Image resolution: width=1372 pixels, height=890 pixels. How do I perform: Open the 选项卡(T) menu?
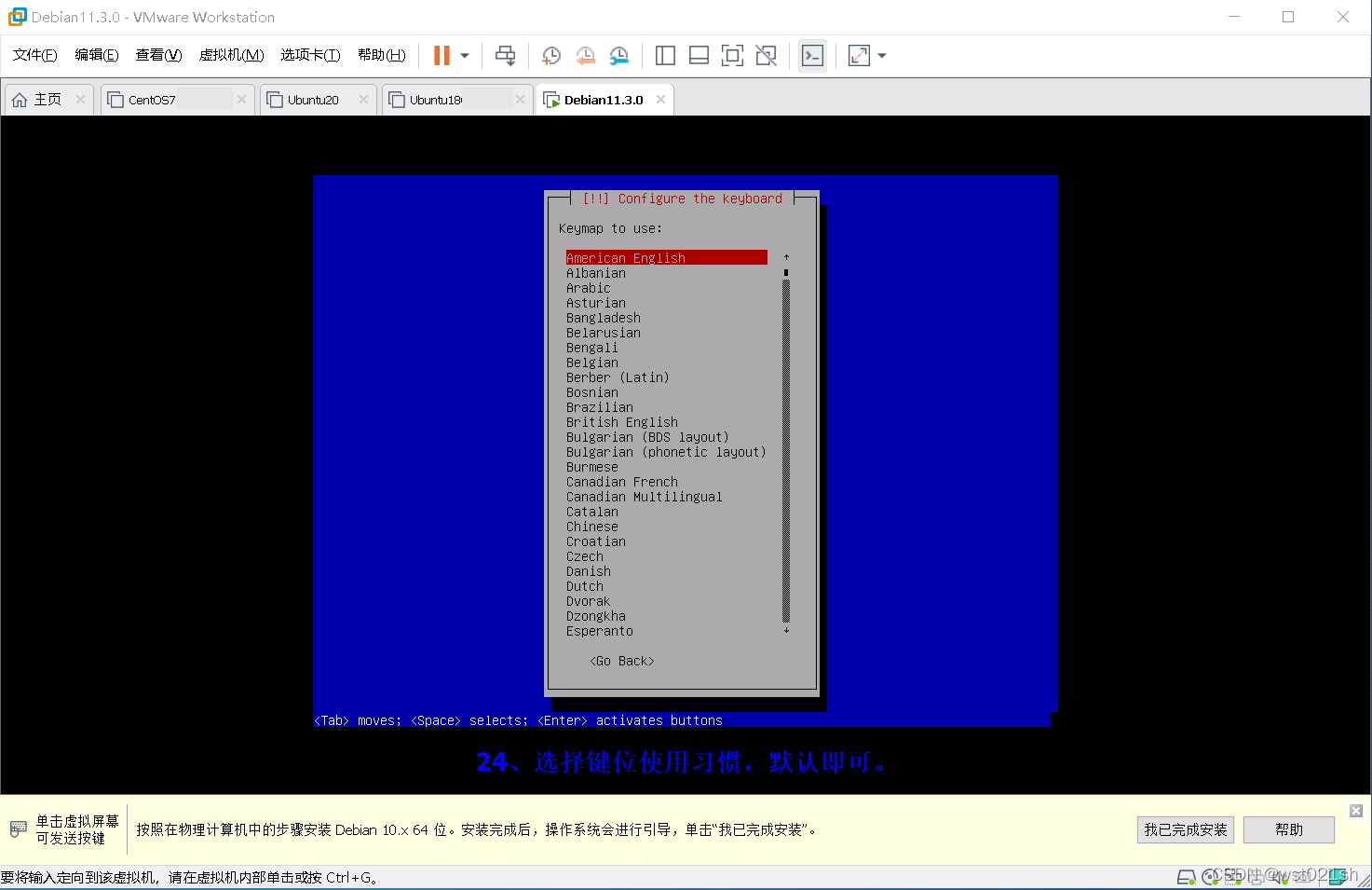[x=310, y=55]
